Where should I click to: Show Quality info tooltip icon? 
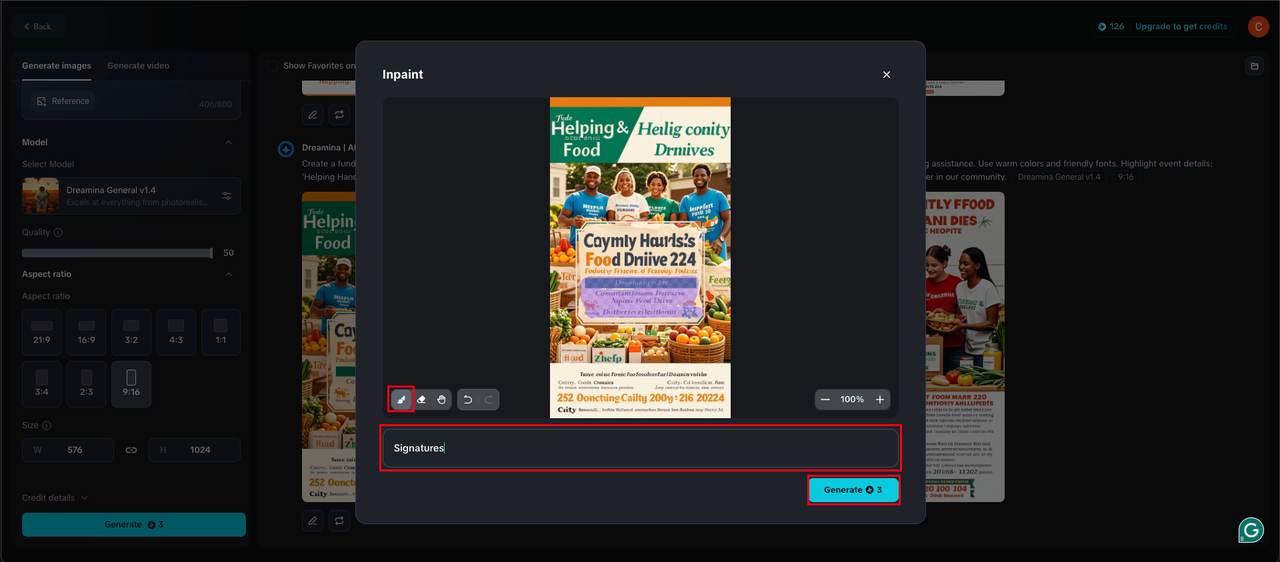pyautogui.click(x=57, y=232)
